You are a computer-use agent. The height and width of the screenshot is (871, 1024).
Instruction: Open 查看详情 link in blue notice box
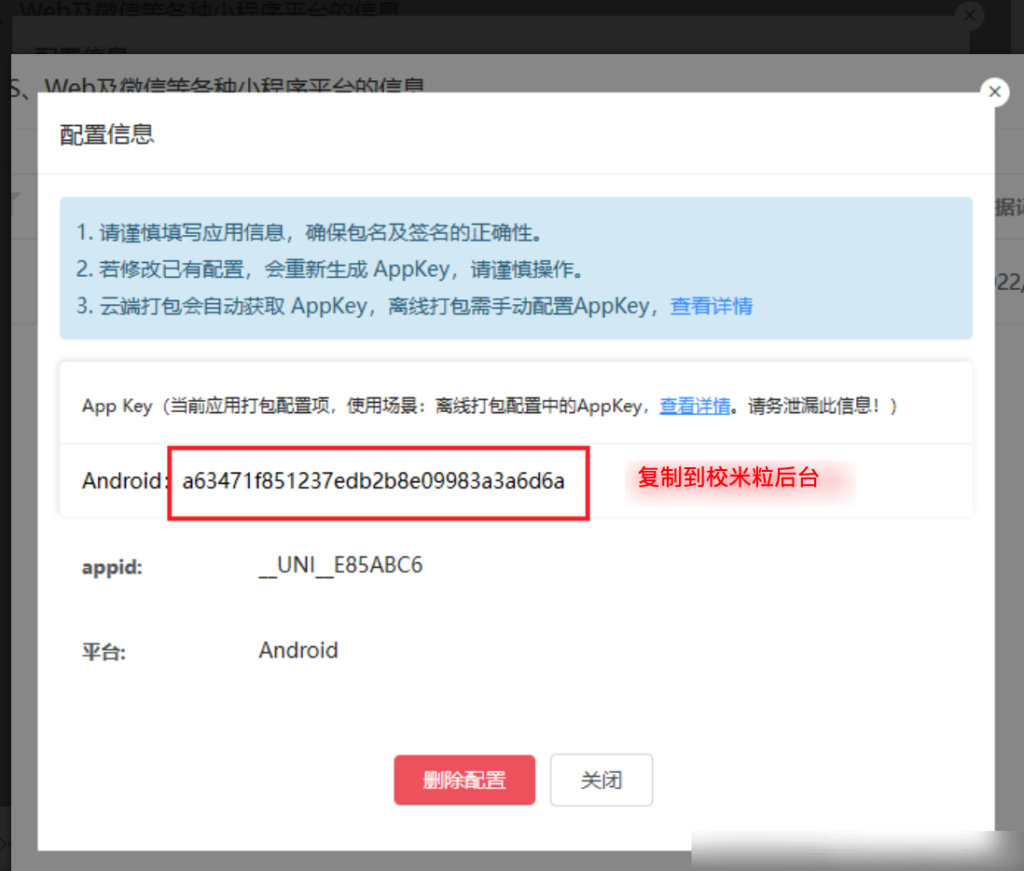point(711,306)
